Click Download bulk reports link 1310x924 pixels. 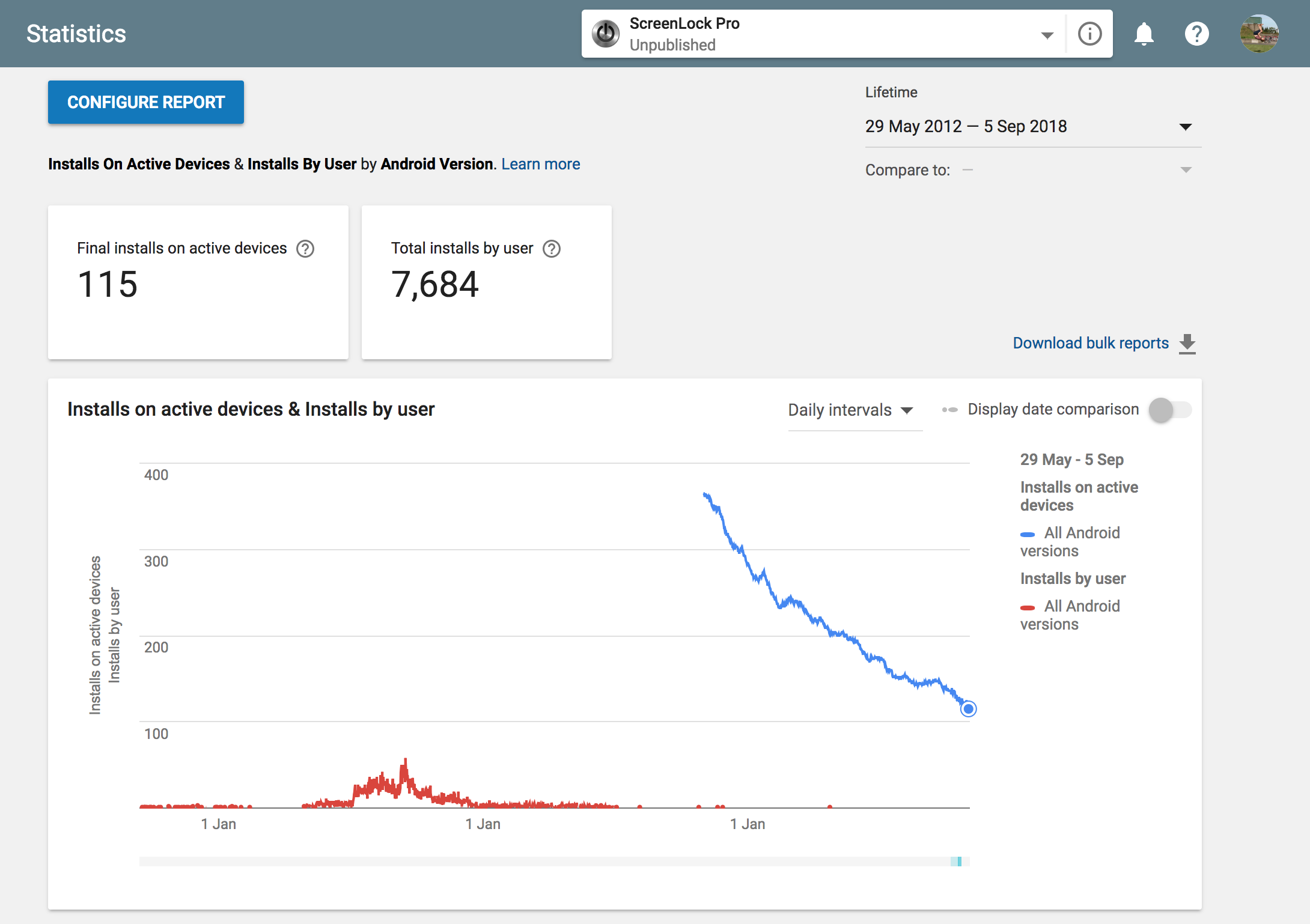tap(1090, 343)
